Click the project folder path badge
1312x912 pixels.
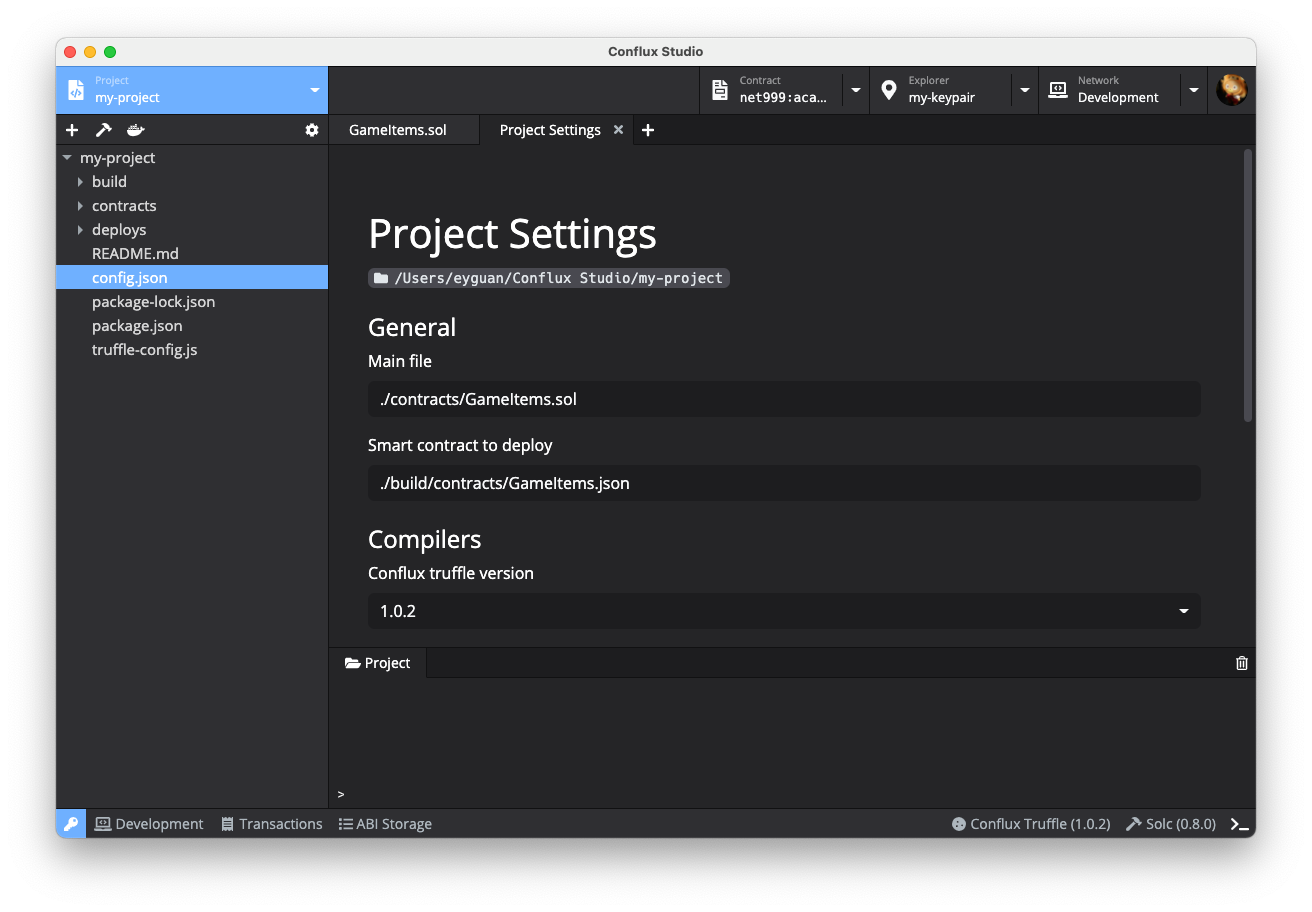point(549,278)
